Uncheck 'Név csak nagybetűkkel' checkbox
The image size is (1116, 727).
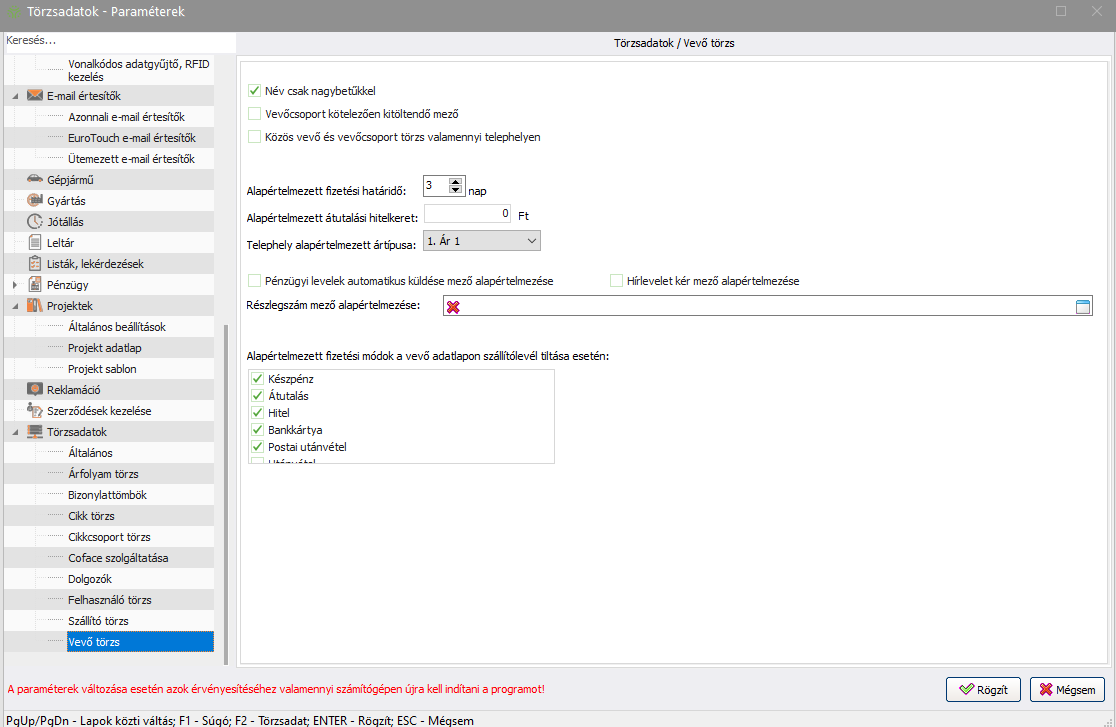[254, 91]
